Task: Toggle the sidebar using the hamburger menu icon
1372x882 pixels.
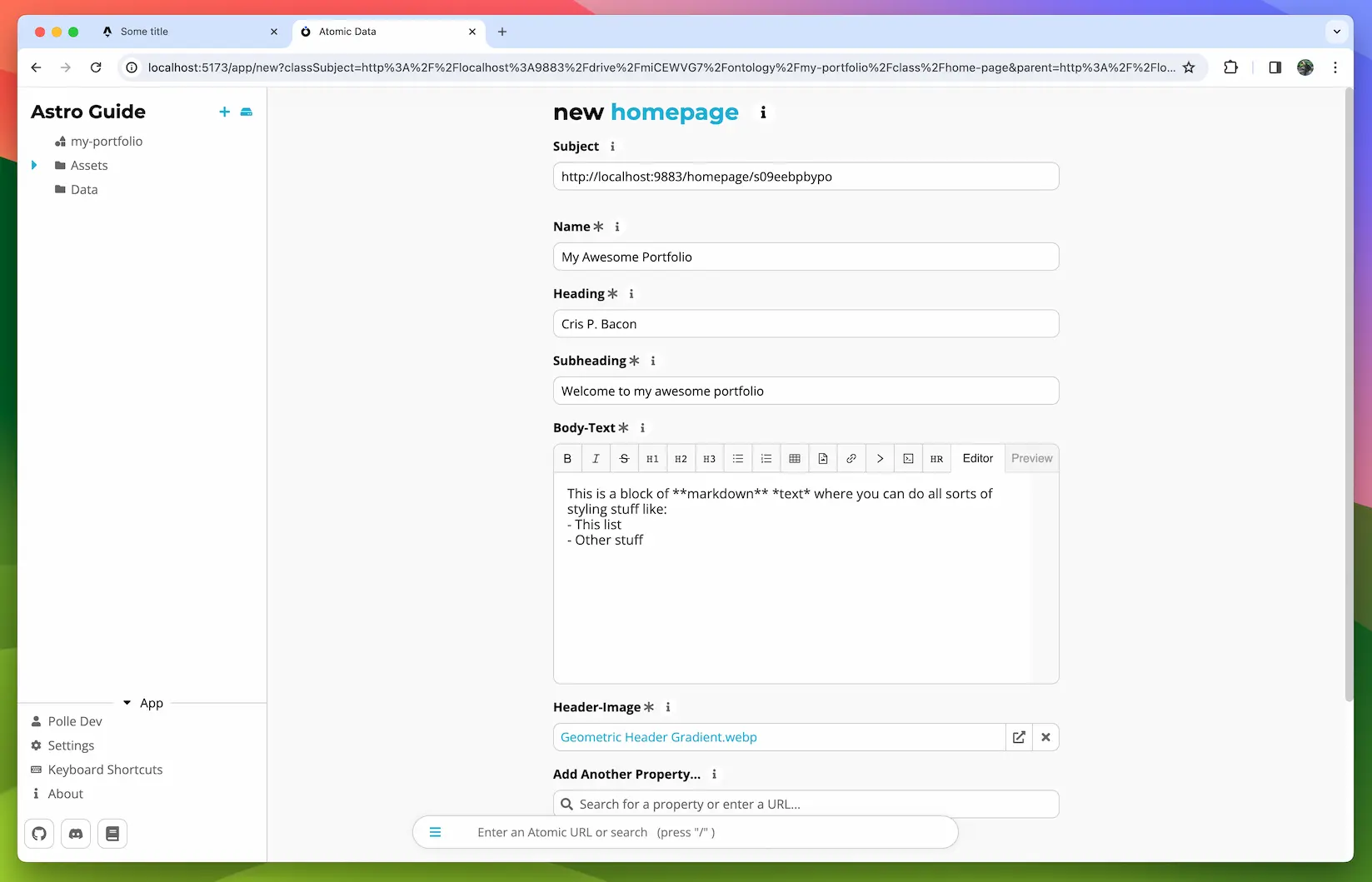Action: pos(435,832)
